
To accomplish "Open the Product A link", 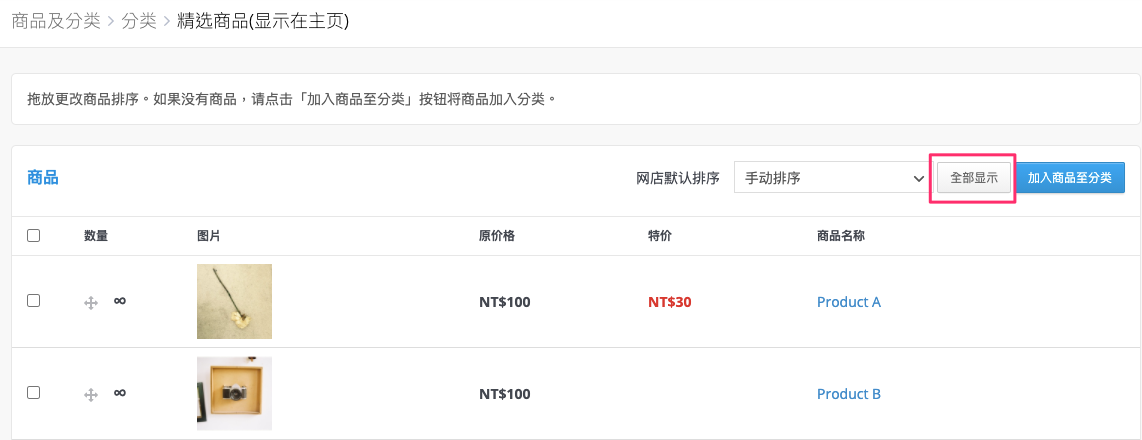I will click(x=848, y=302).
